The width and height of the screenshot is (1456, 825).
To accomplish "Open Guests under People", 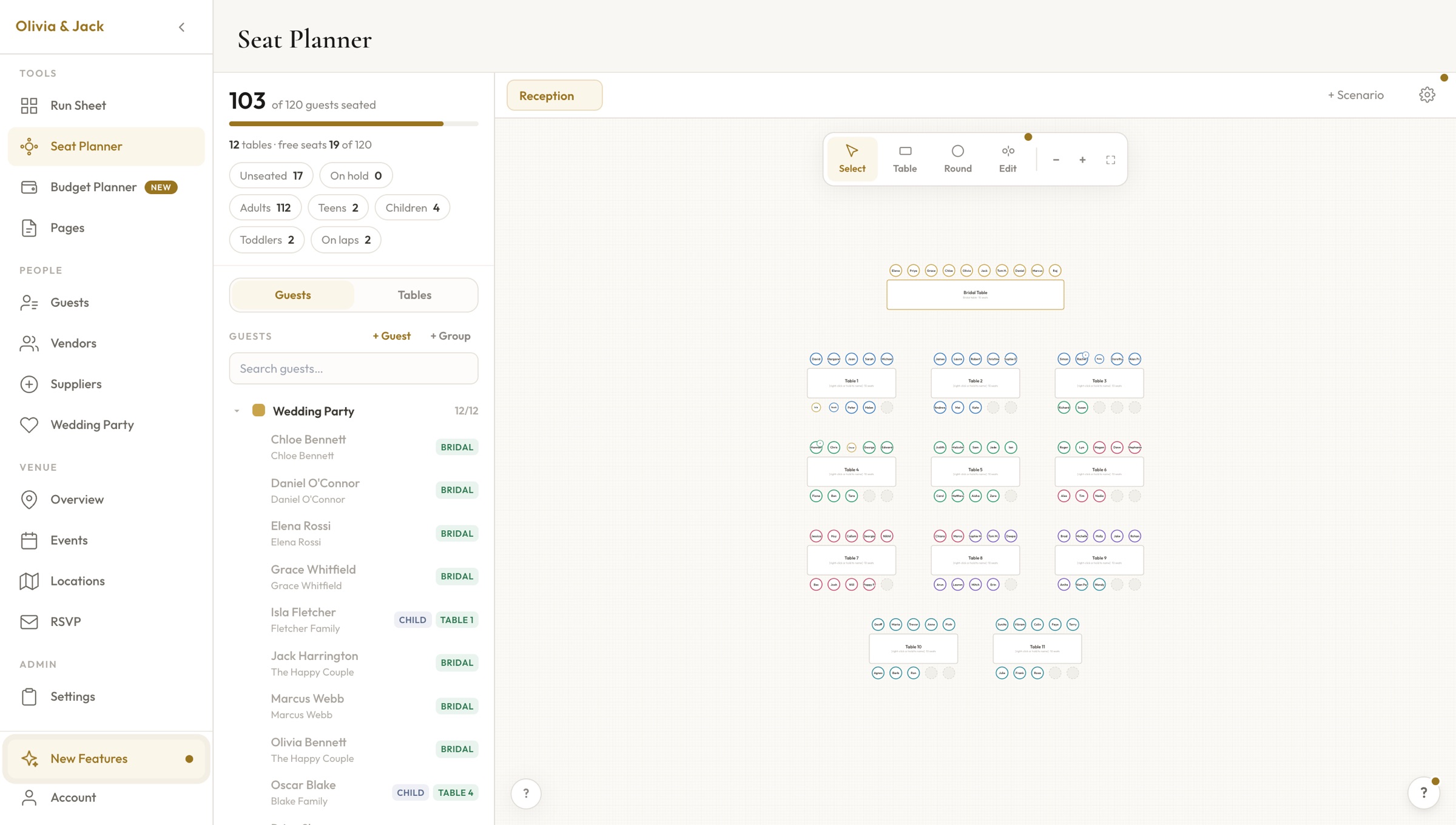I will click(106, 302).
